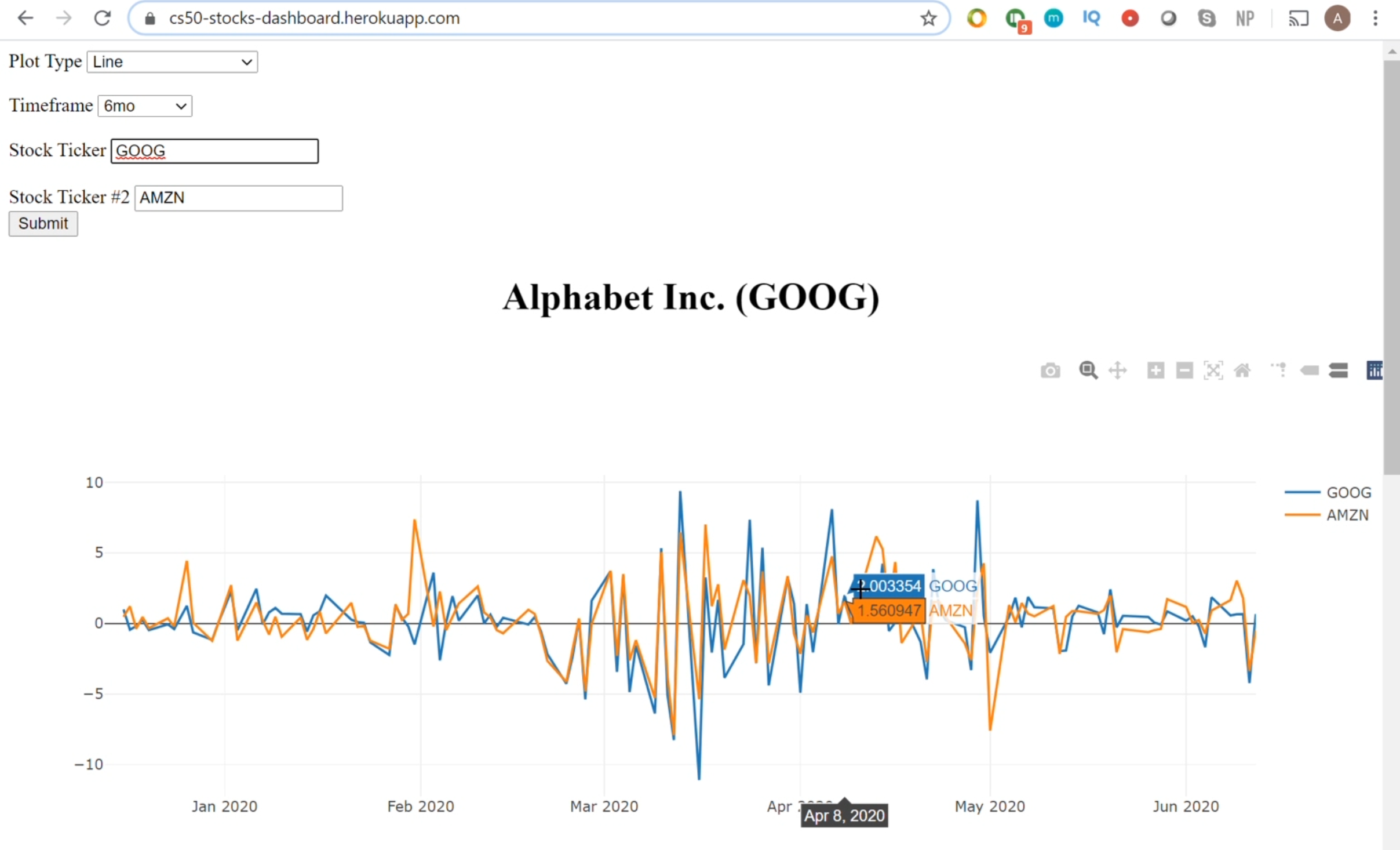This screenshot has width=1400, height=850.
Task: Bookmark this page with the star icon
Action: click(928, 18)
